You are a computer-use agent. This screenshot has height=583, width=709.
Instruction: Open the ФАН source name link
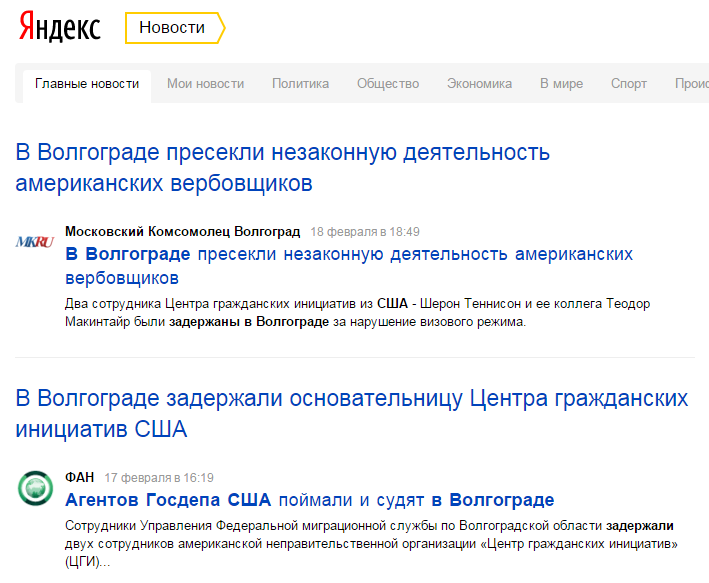click(80, 478)
